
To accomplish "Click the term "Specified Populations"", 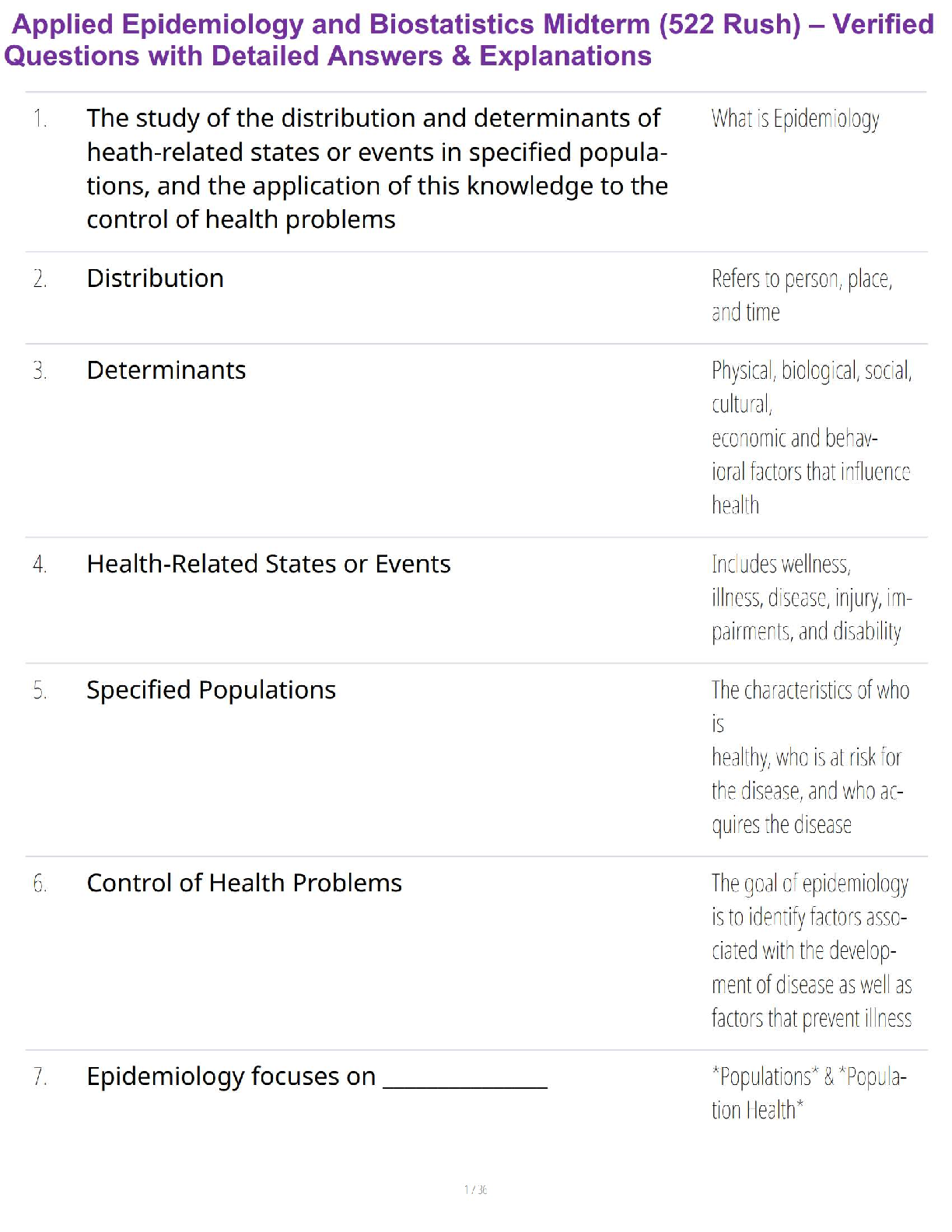I will click(211, 690).
